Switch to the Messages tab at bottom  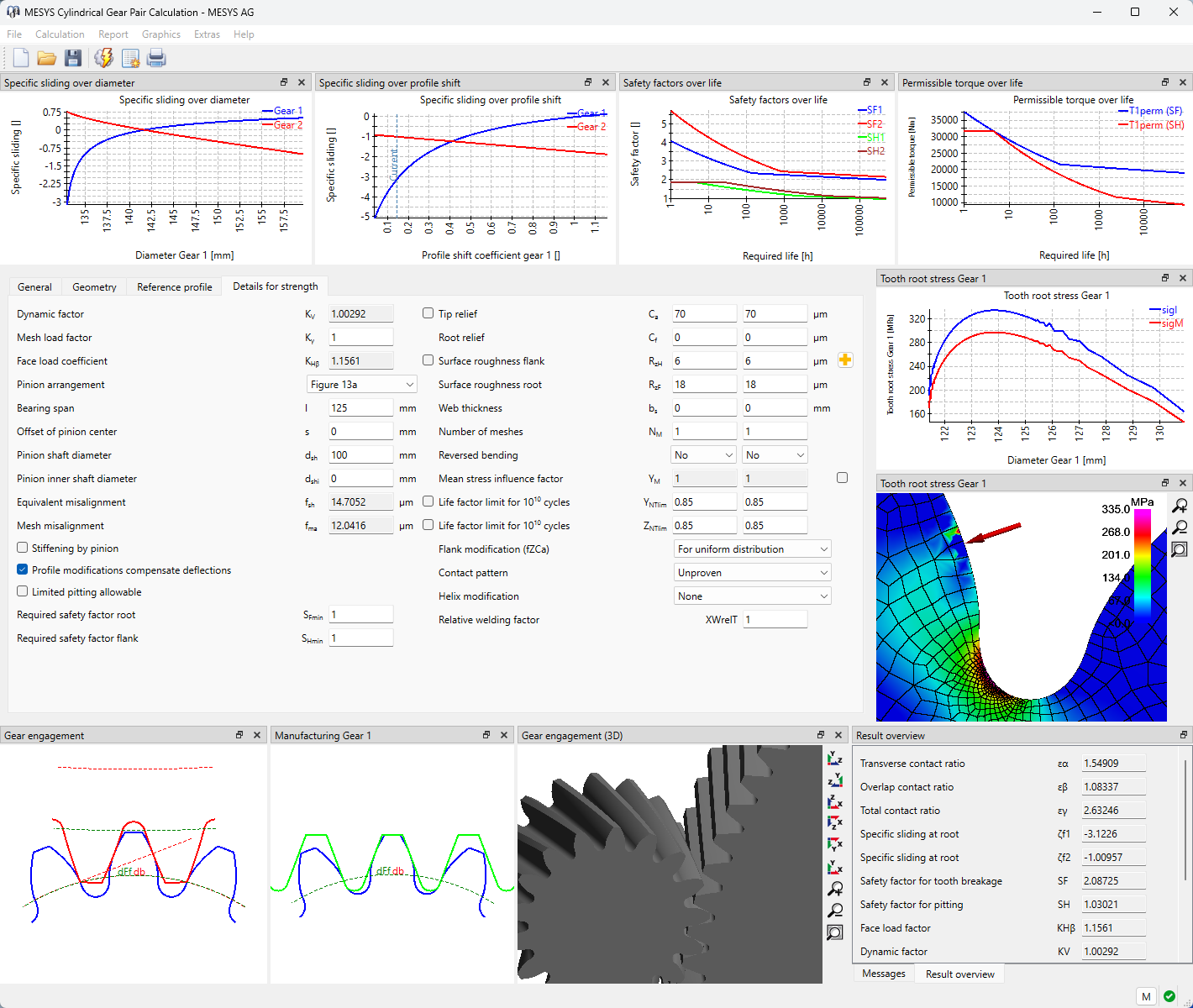tap(883, 974)
